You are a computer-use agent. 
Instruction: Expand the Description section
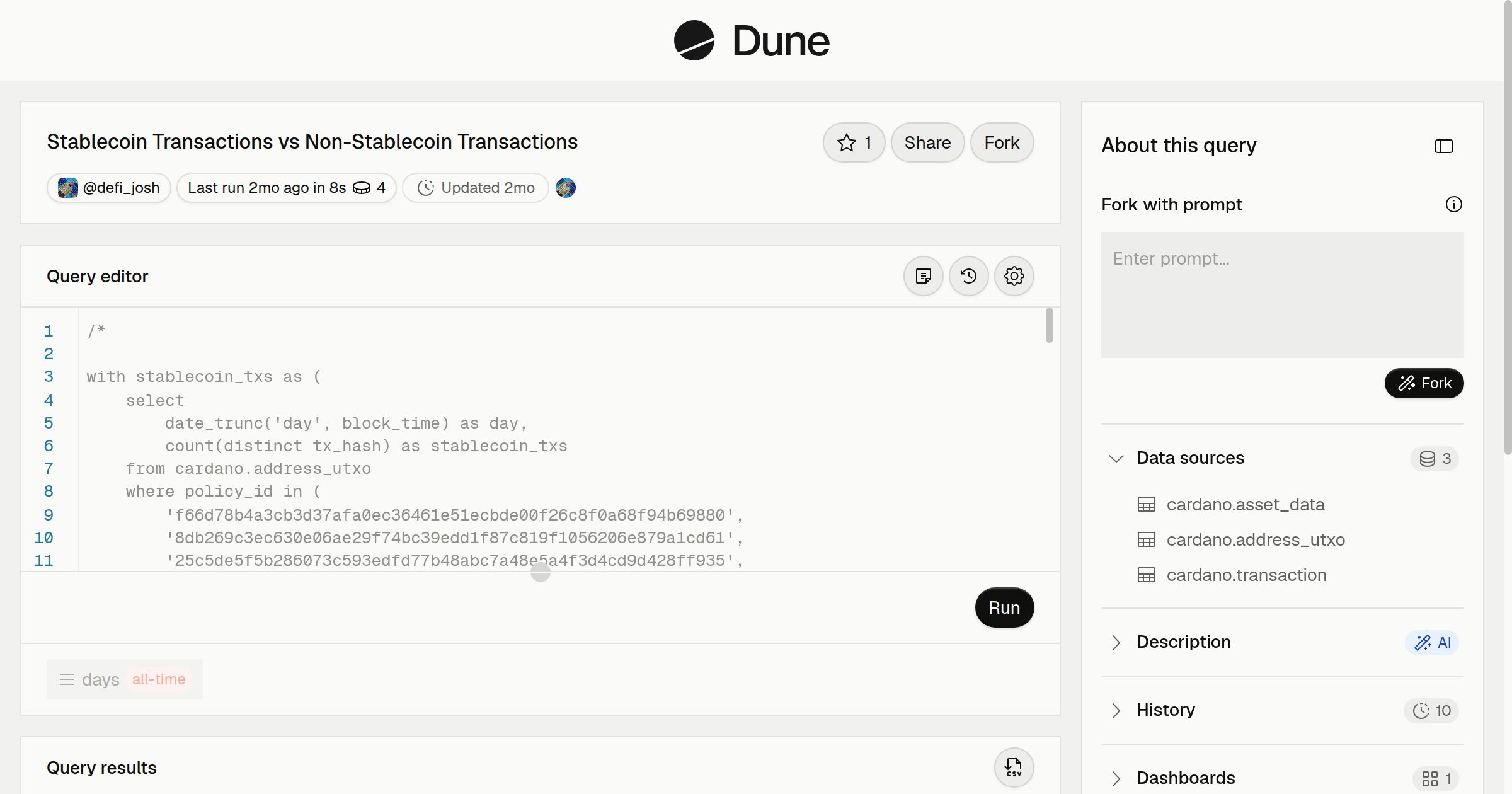coord(1116,642)
